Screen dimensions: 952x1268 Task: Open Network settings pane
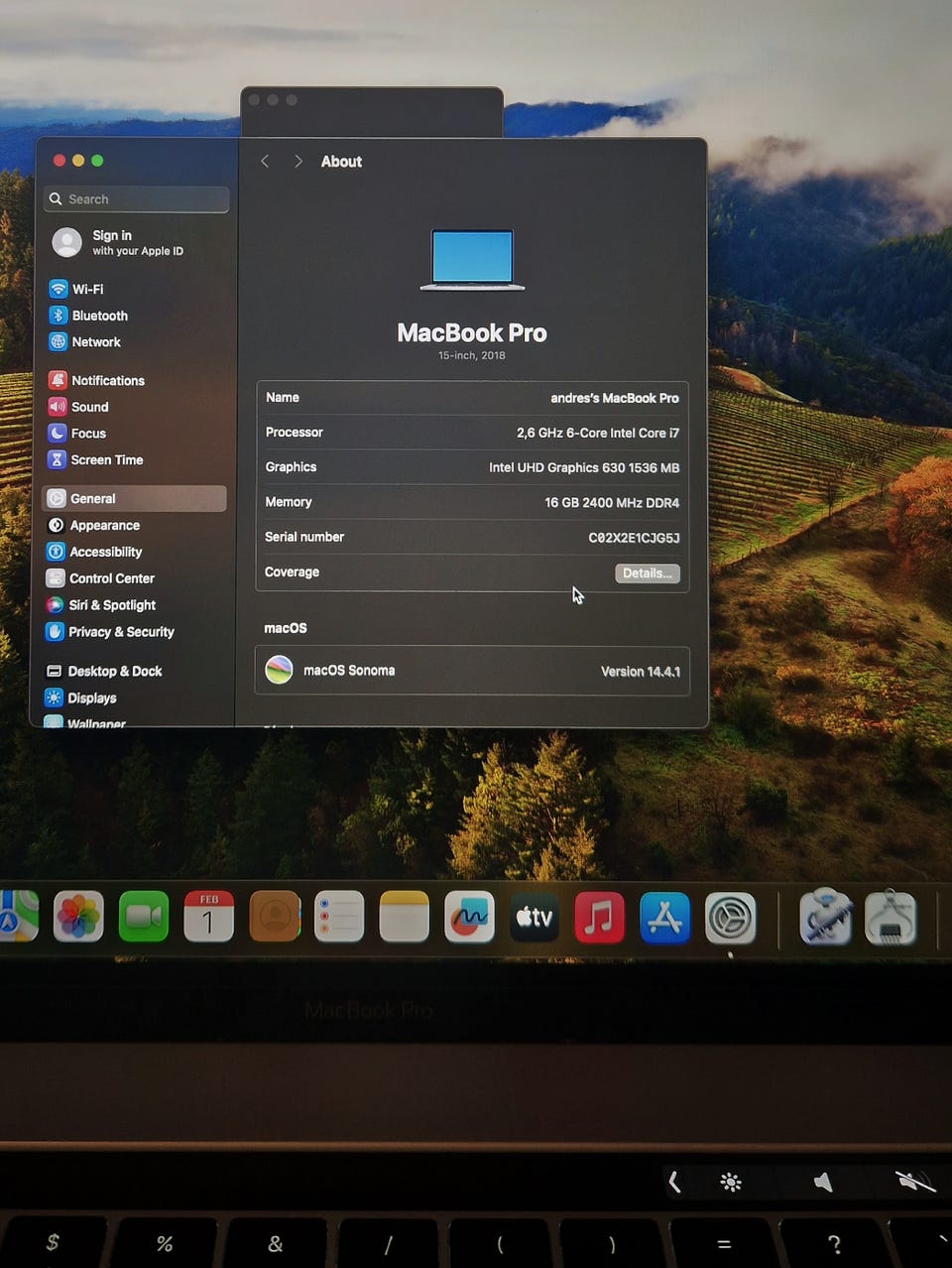(x=85, y=341)
